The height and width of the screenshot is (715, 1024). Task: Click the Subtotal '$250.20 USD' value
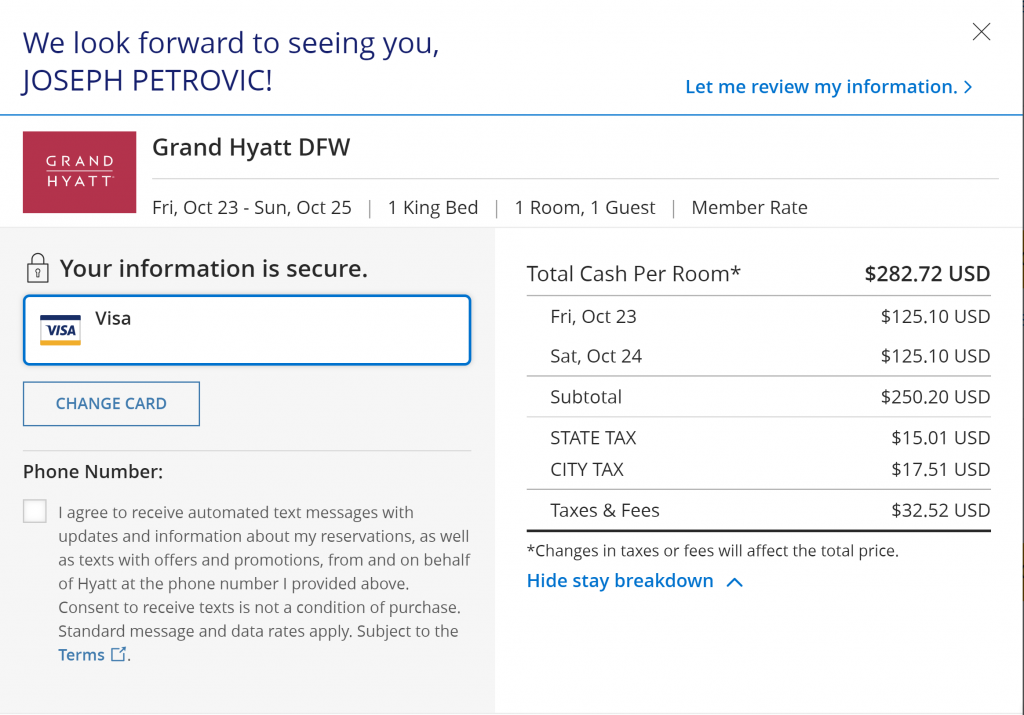point(935,397)
